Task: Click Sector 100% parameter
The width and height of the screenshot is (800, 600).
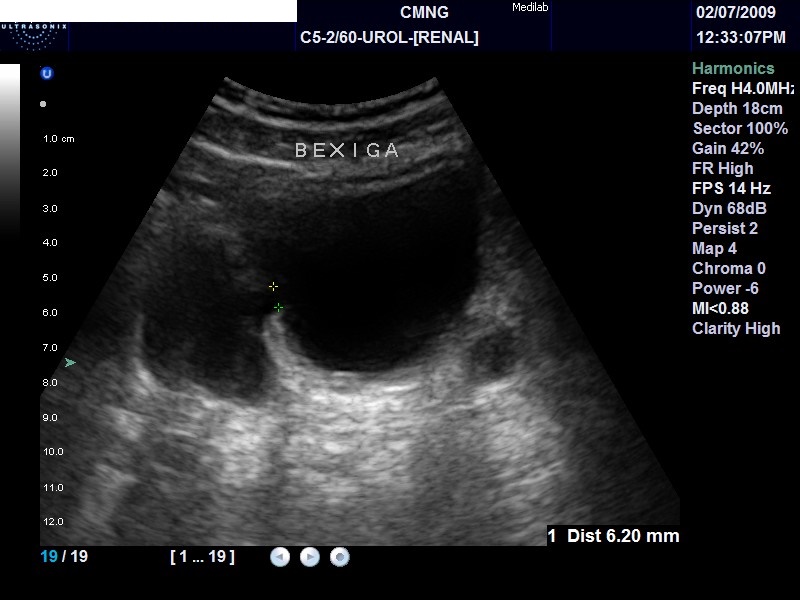Action: [x=740, y=128]
